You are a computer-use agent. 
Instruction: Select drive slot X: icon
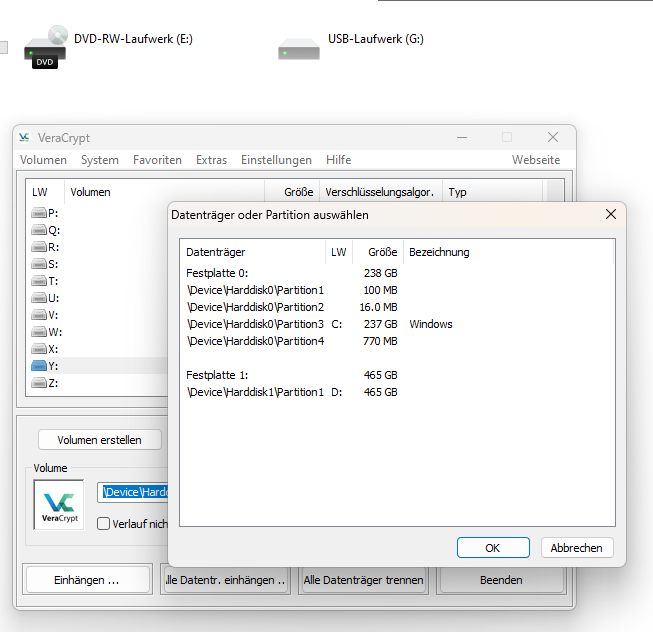click(x=39, y=349)
